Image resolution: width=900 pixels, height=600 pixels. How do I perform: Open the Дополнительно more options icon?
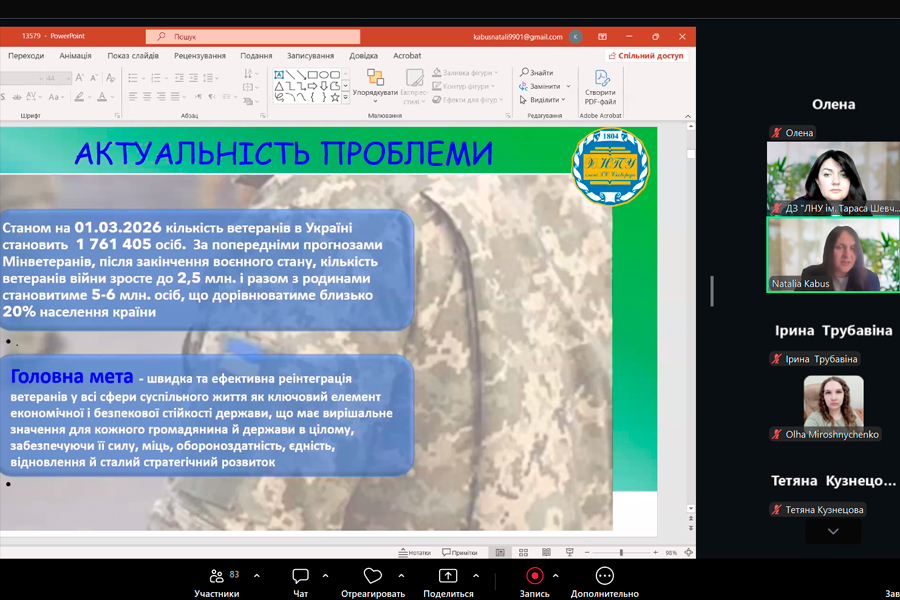[604, 577]
